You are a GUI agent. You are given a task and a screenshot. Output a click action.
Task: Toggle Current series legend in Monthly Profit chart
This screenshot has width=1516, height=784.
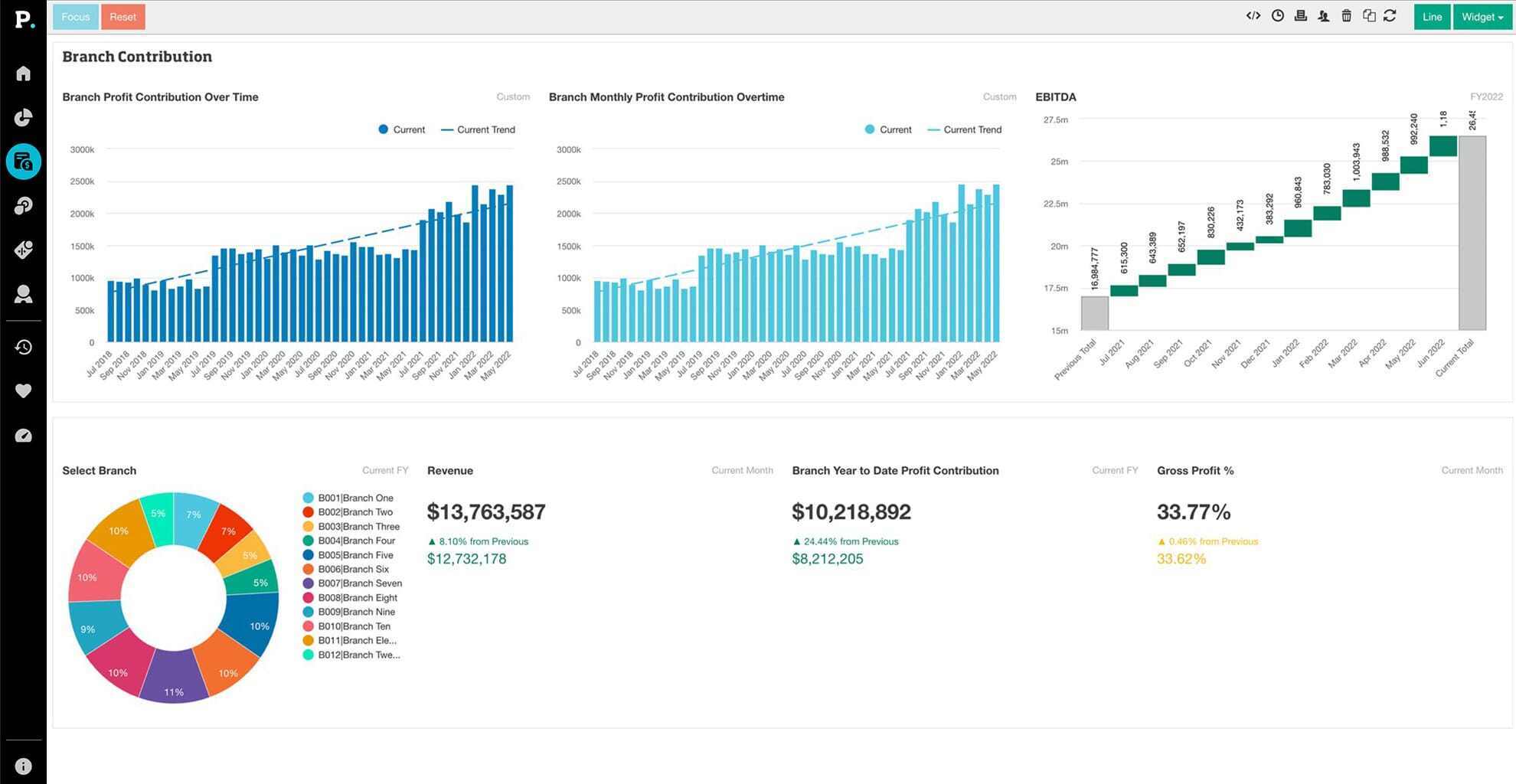tap(894, 130)
